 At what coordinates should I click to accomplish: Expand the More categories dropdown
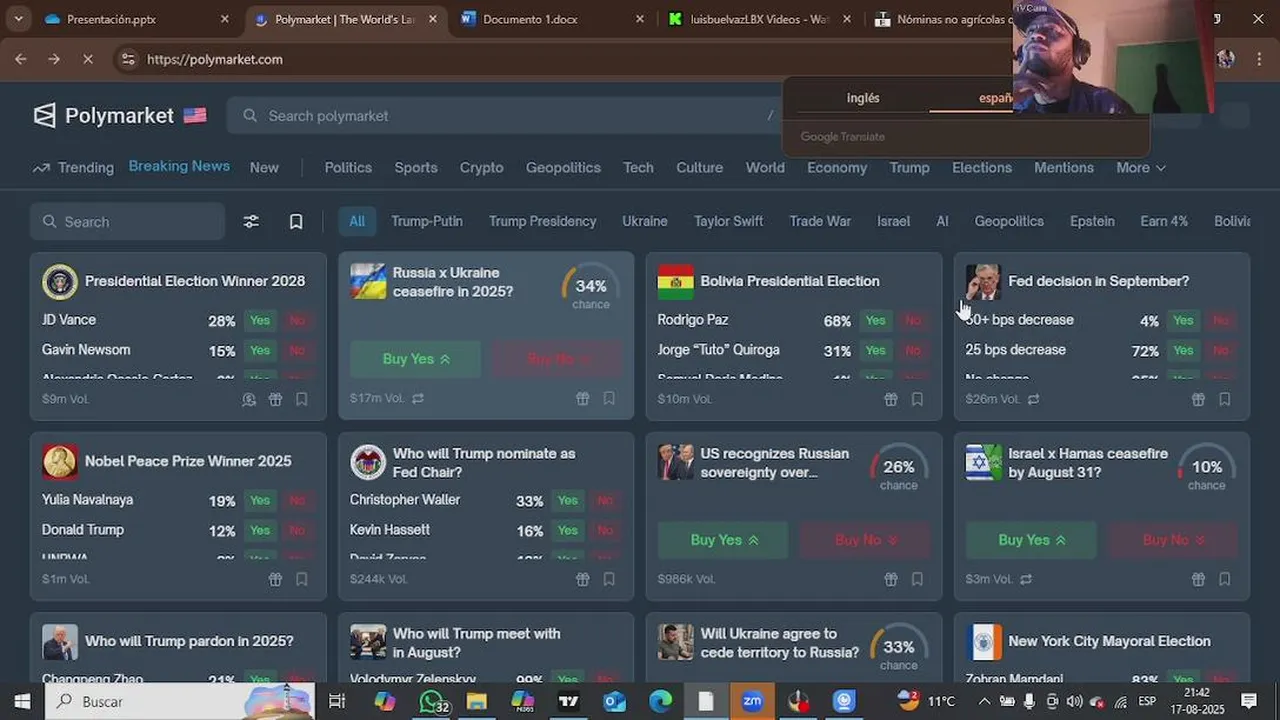(1141, 168)
